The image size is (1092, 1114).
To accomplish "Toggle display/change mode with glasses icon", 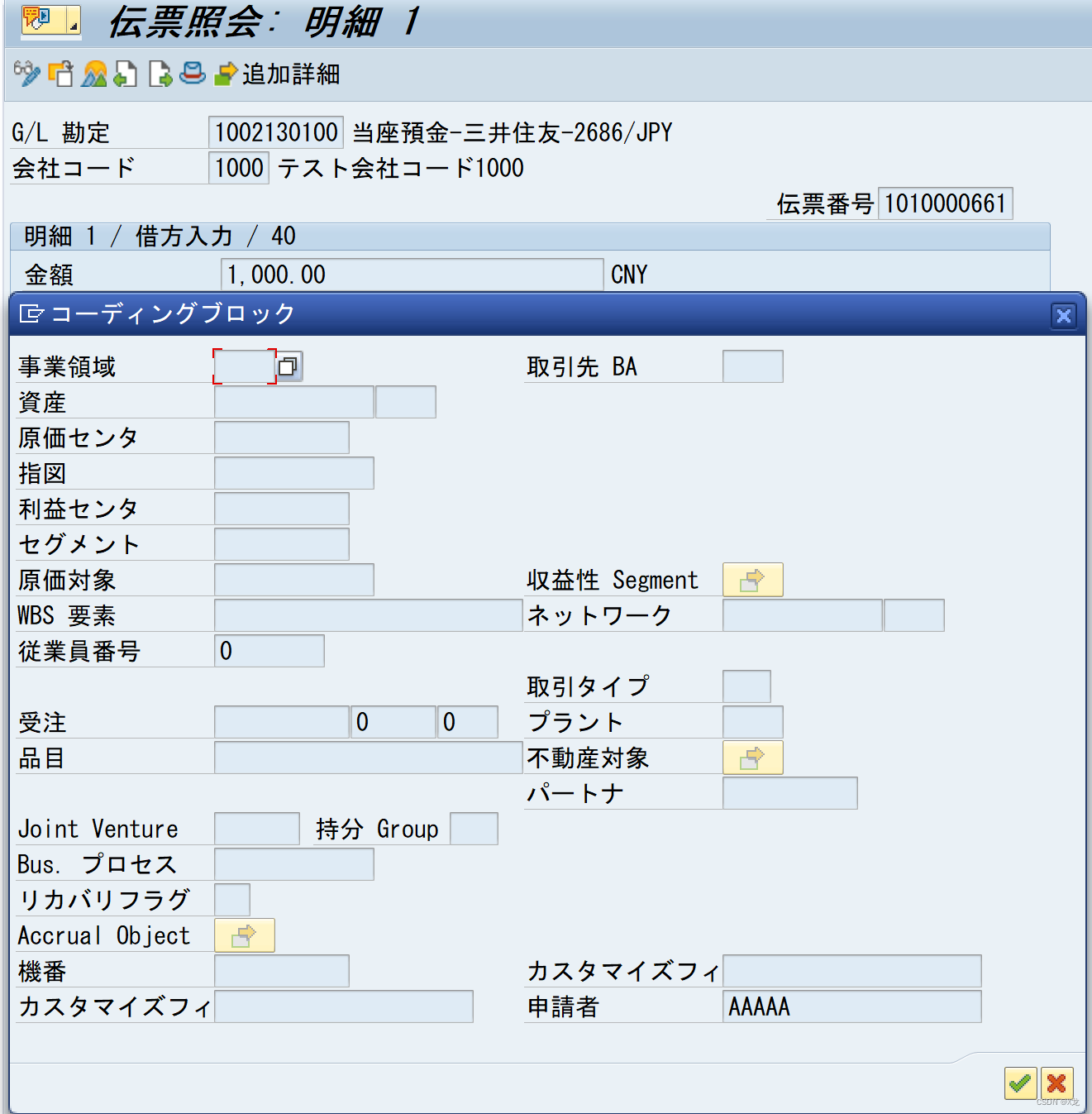I will (x=26, y=74).
